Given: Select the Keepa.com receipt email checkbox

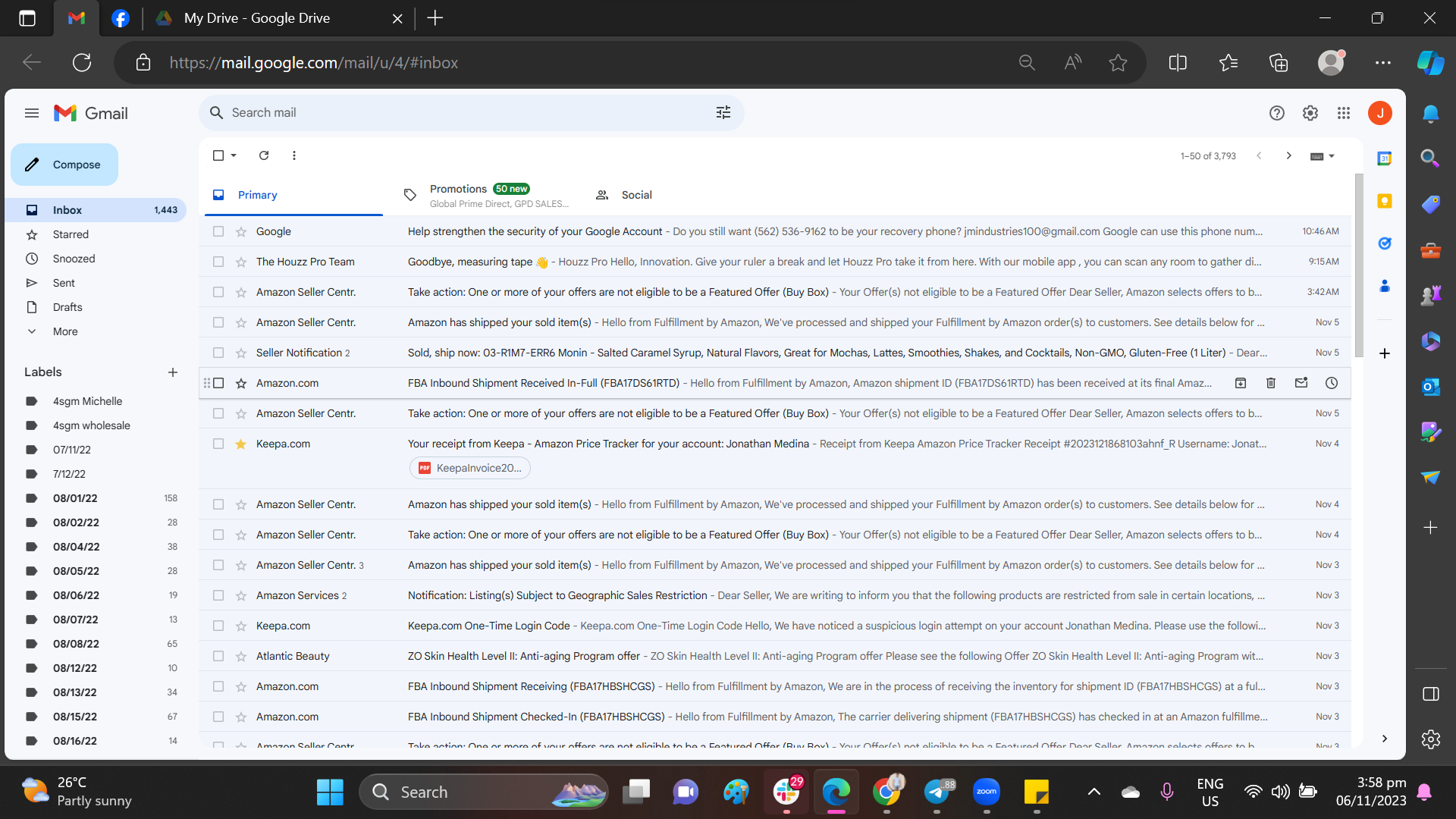Looking at the screenshot, I should click(x=218, y=444).
